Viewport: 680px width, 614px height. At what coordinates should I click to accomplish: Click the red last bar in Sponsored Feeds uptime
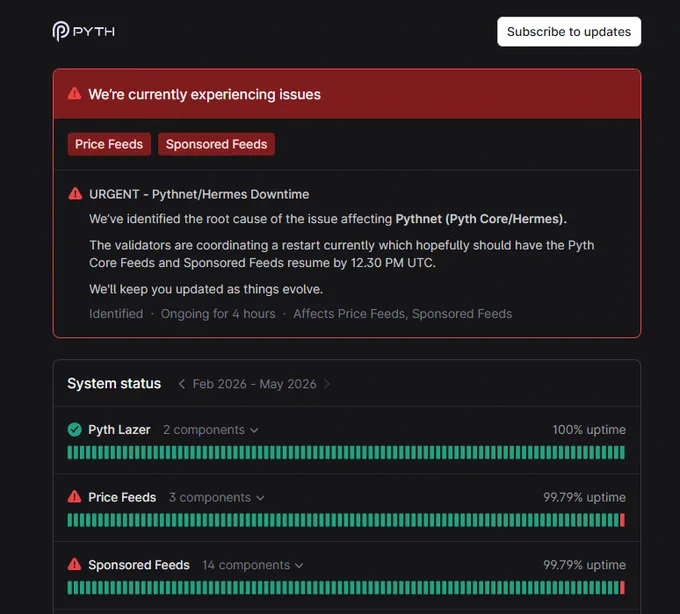[x=622, y=588]
